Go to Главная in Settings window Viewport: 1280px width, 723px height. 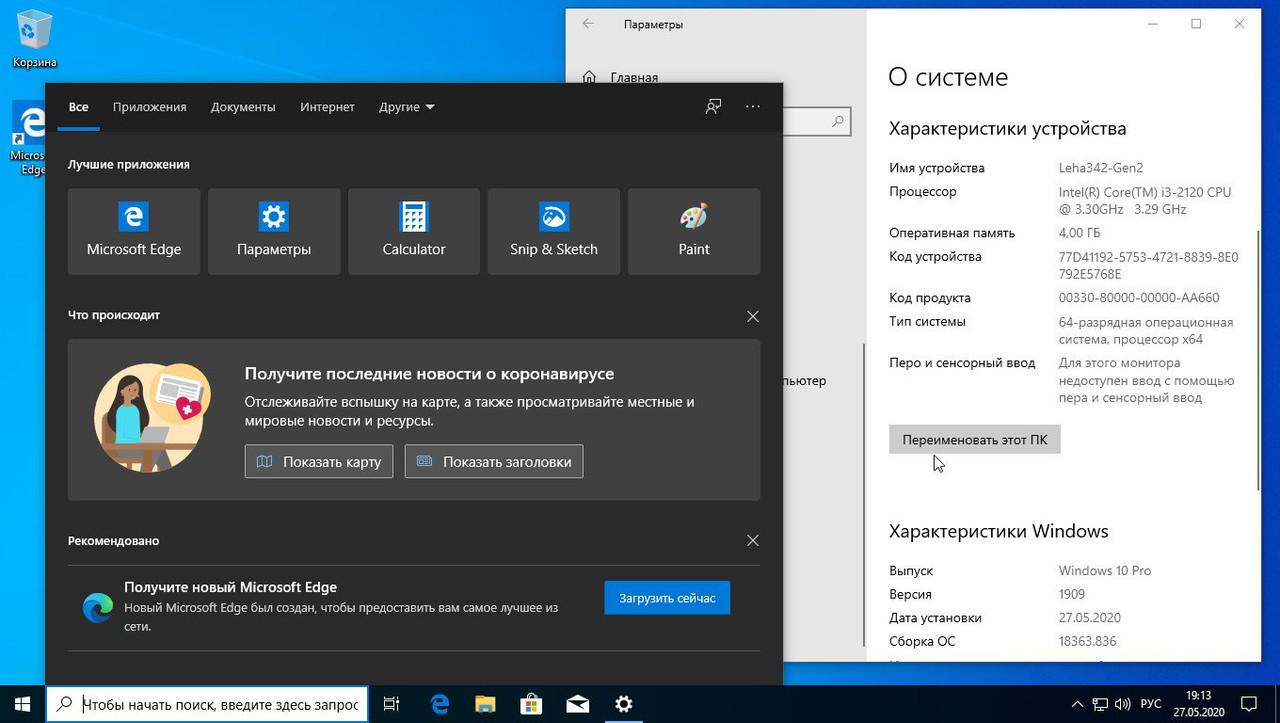[634, 77]
